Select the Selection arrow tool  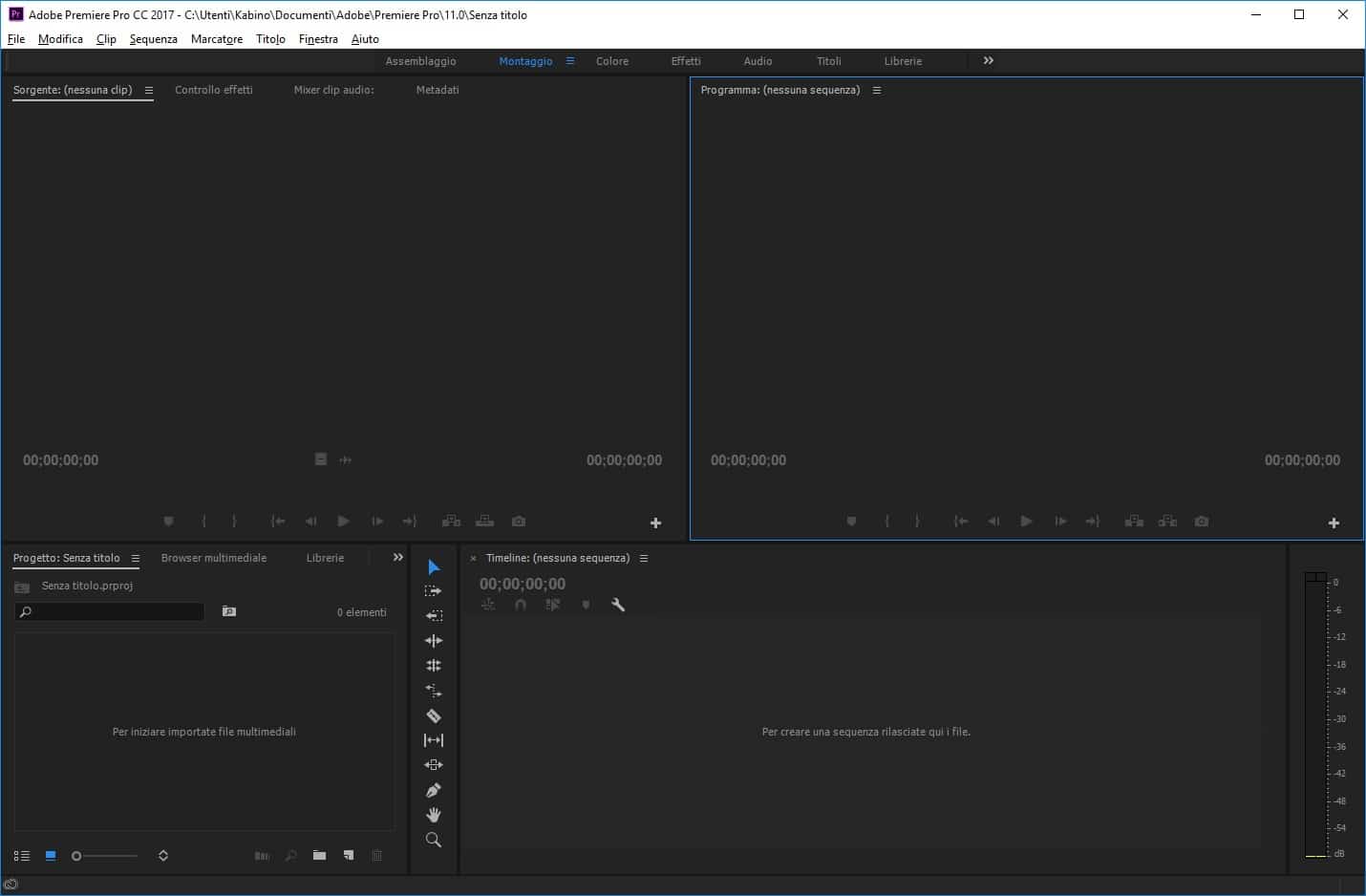coord(434,567)
